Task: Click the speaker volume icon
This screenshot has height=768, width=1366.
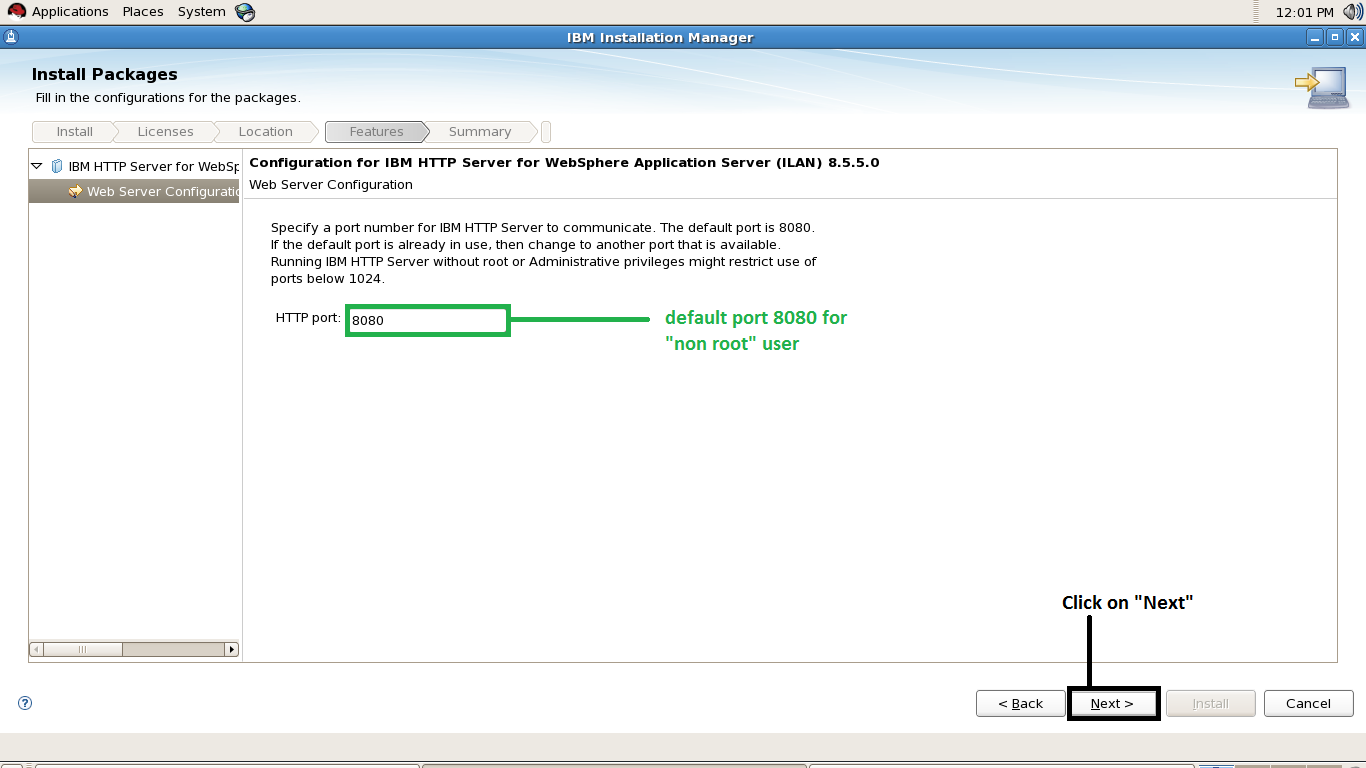Action: pos(1352,11)
